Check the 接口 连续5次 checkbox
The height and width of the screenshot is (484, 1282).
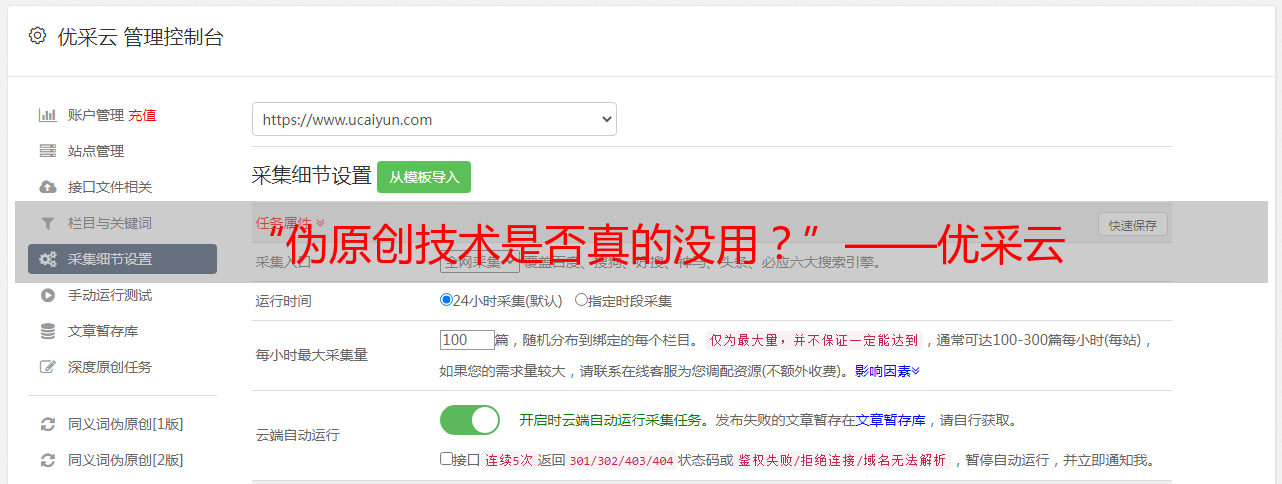[446, 459]
